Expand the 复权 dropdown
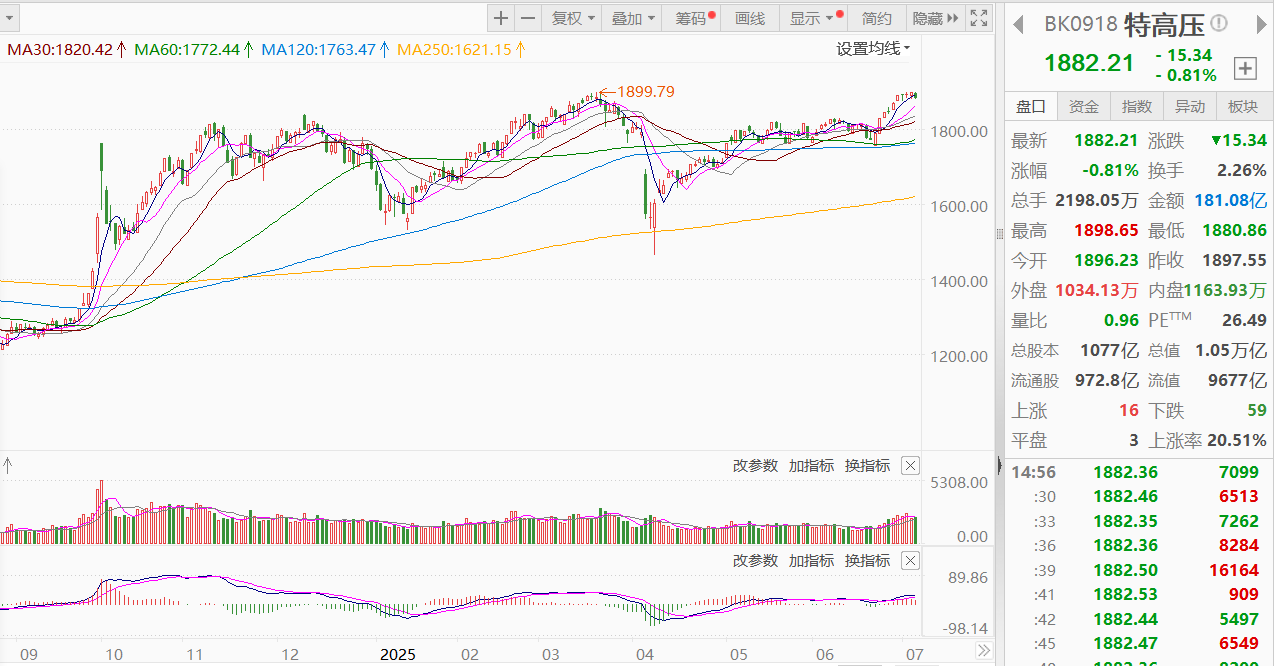Viewport: 1274px width, 666px height. (573, 18)
